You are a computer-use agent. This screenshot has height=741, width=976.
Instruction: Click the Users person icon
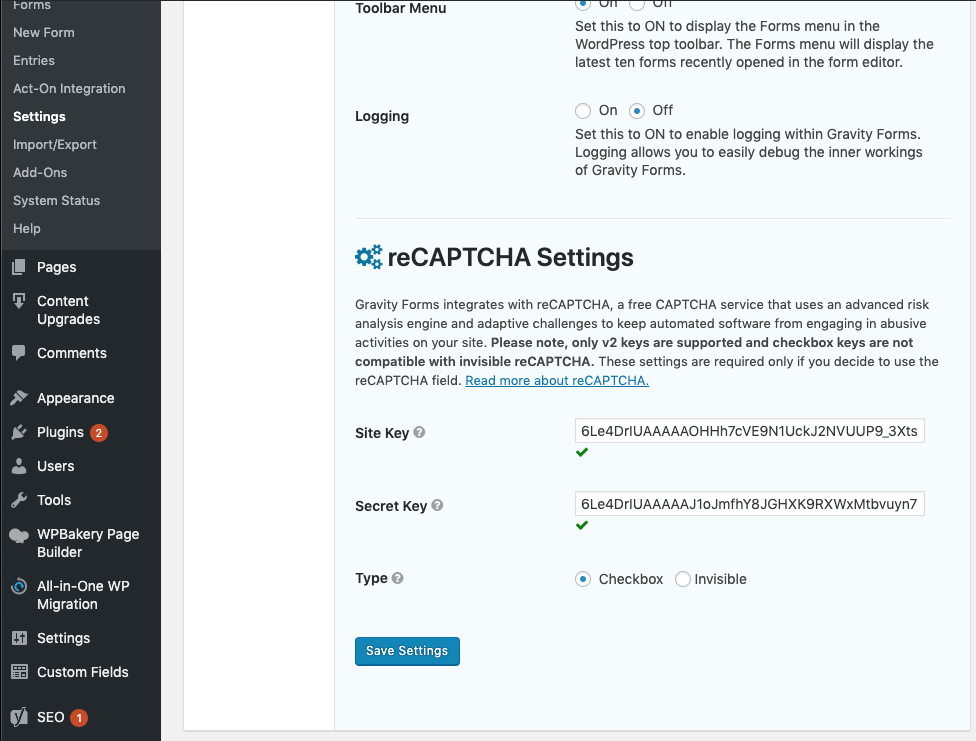click(19, 466)
